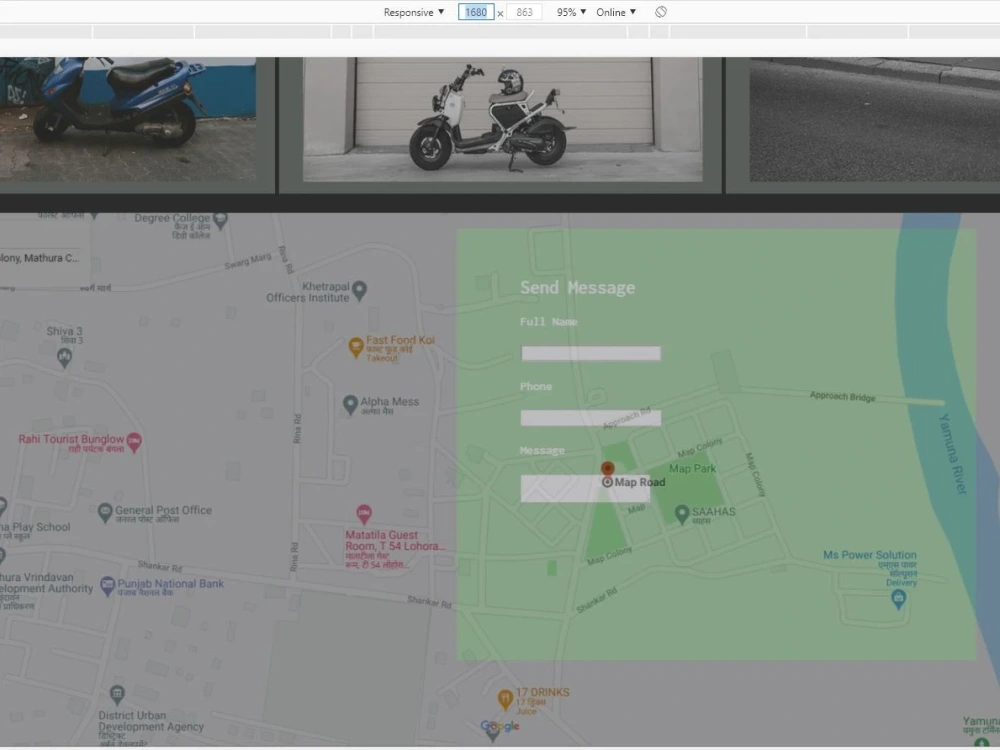
Task: Click the Matatila Guest Room hotel pin
Action: (x=364, y=514)
